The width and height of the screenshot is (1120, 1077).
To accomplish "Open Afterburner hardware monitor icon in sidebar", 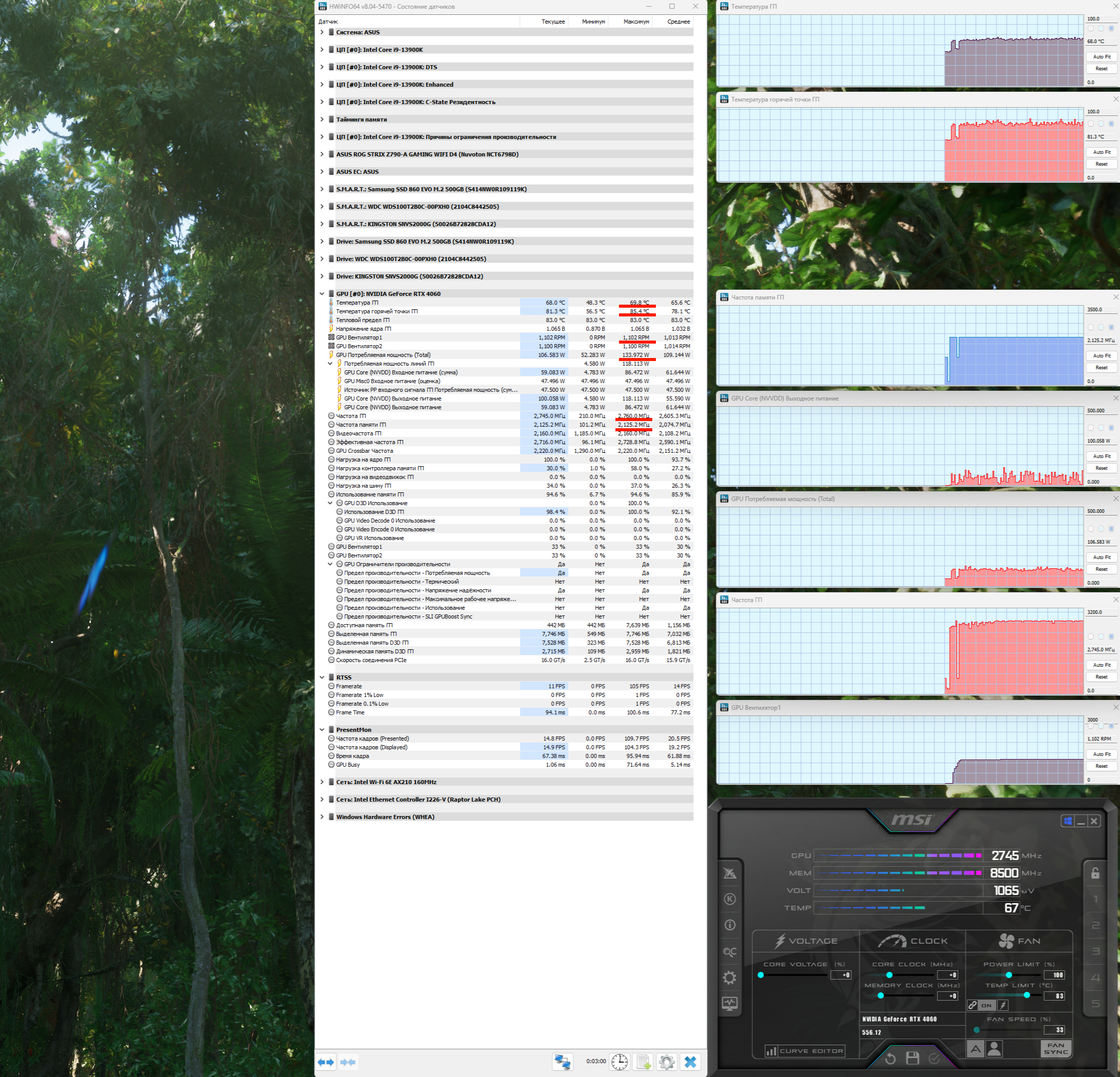I will click(x=730, y=1003).
